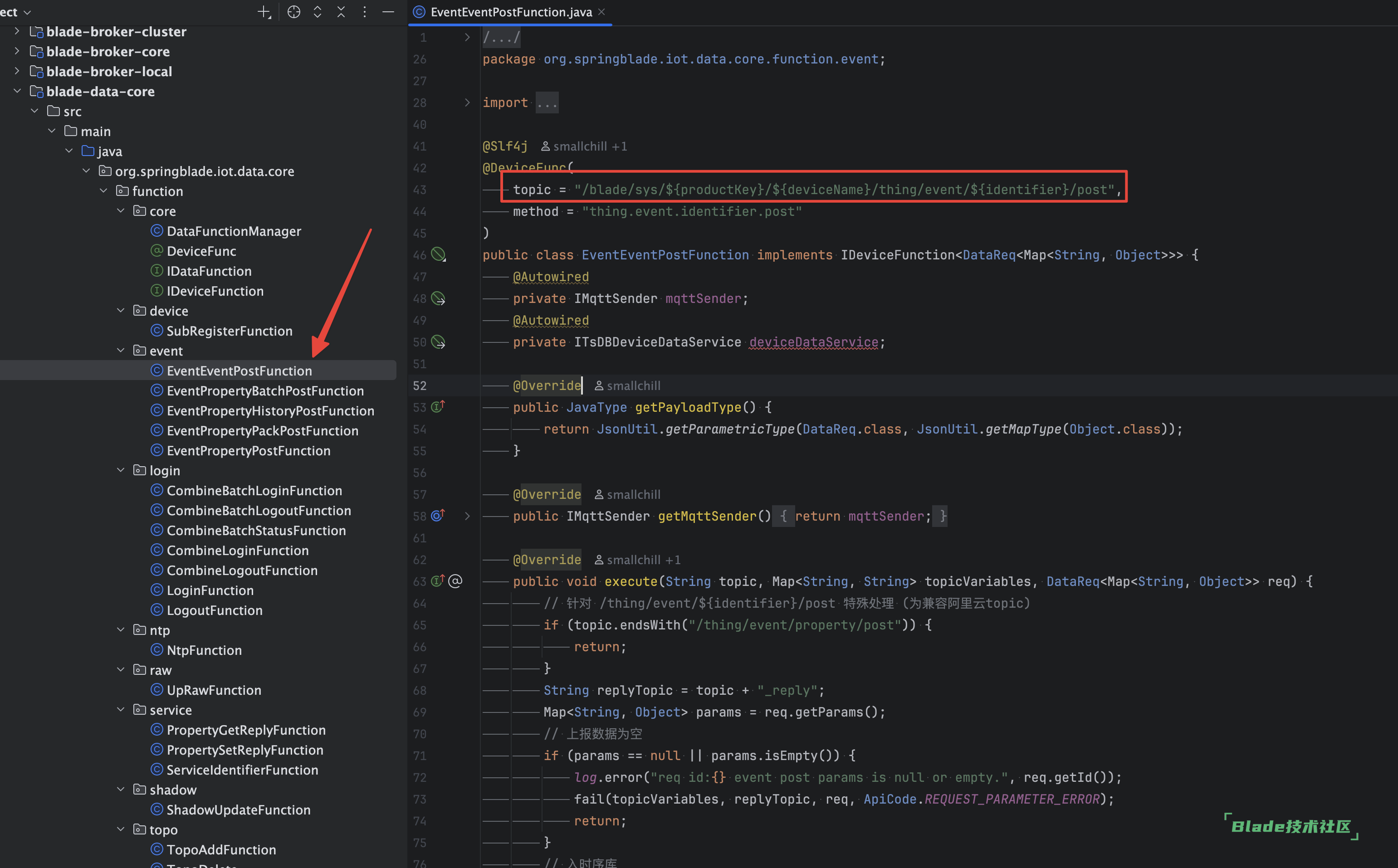Open DeviceFunc annotation file
Image resolution: width=1398 pixels, height=868 pixels.
click(201, 251)
